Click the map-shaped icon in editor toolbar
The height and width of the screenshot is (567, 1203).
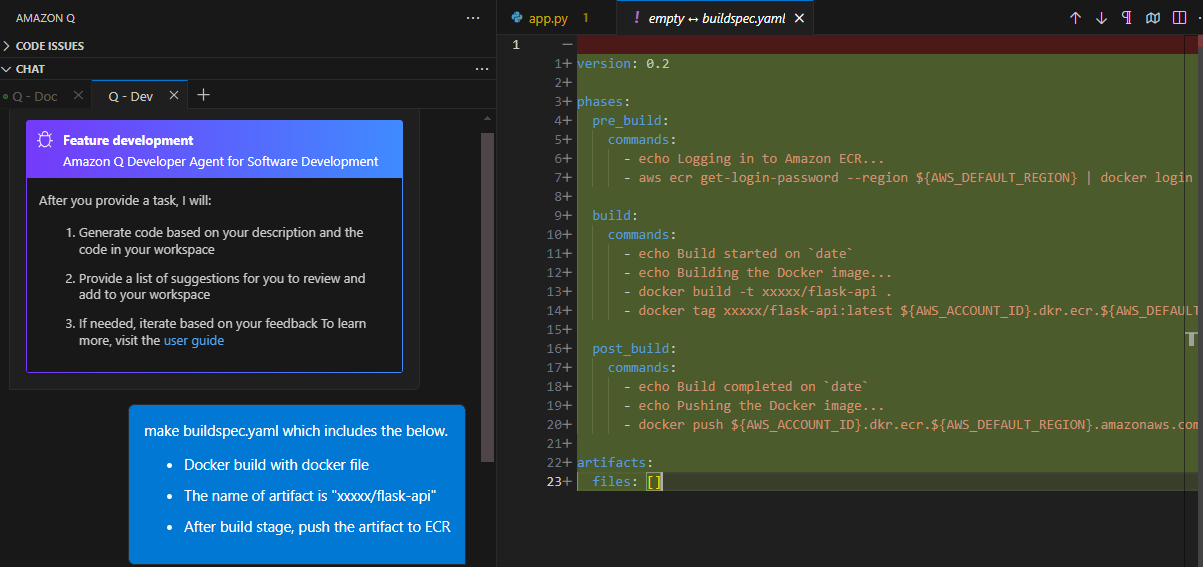click(1153, 18)
